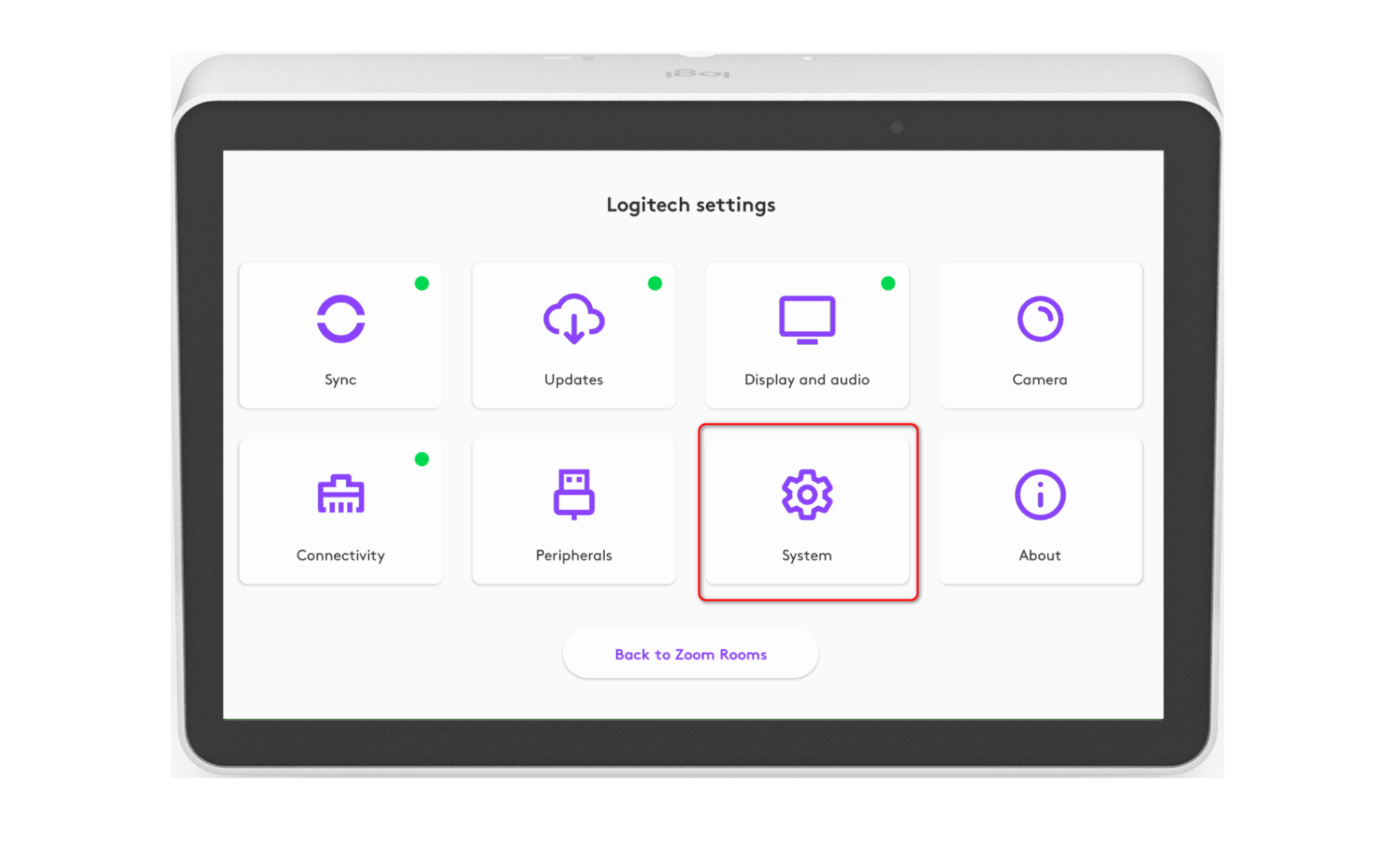The width and height of the screenshot is (1384, 868).
Task: Click the Connectivity tile label
Action: [x=341, y=555]
